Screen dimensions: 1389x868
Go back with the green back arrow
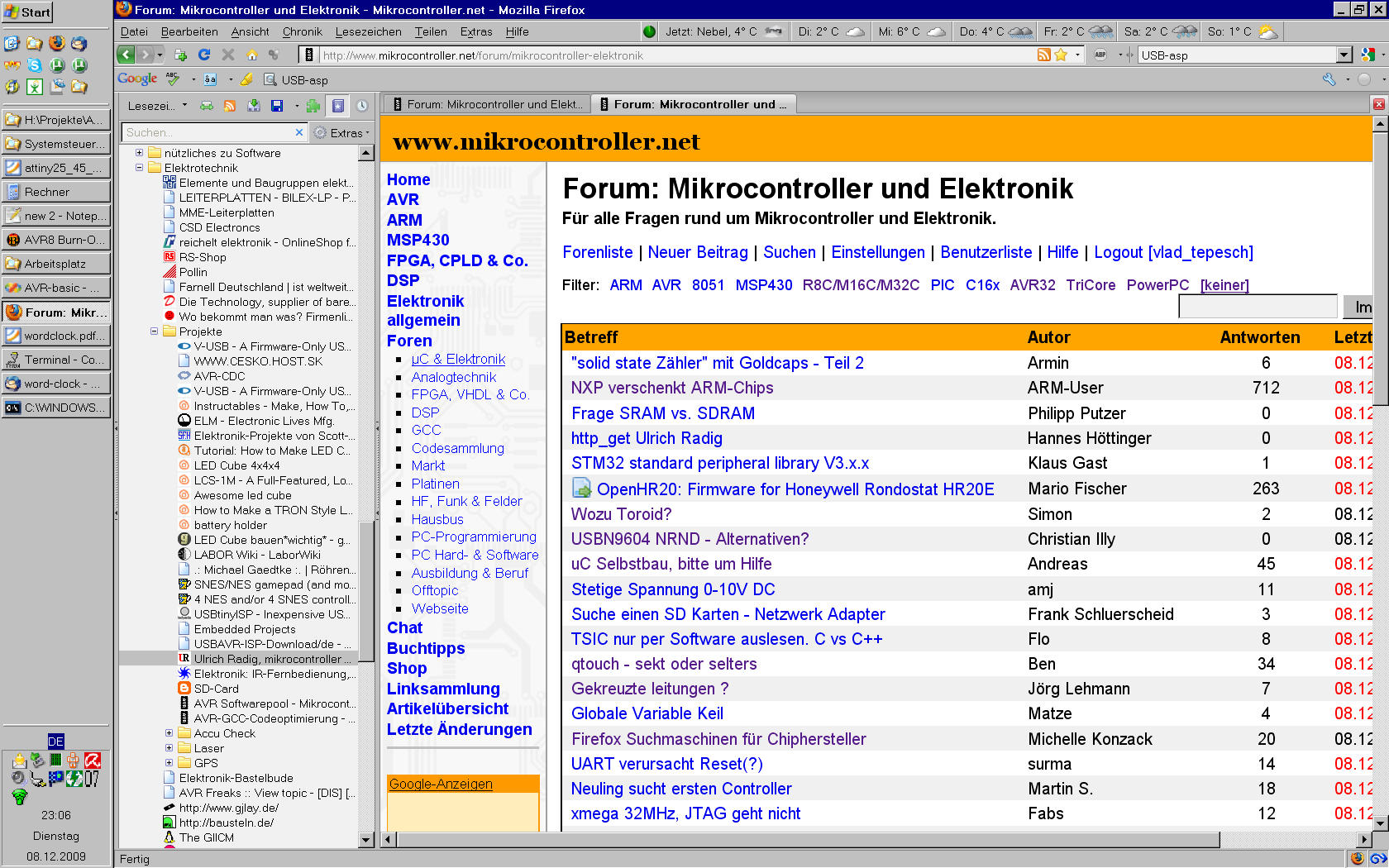tap(126, 55)
